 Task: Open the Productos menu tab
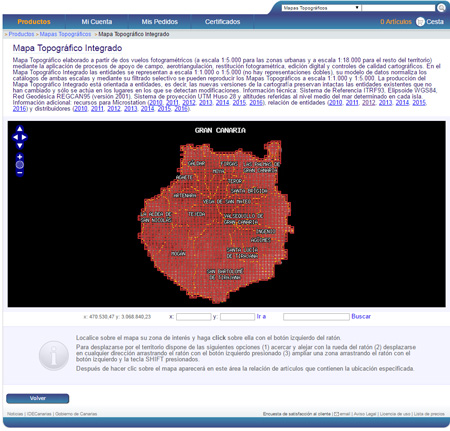click(x=34, y=22)
